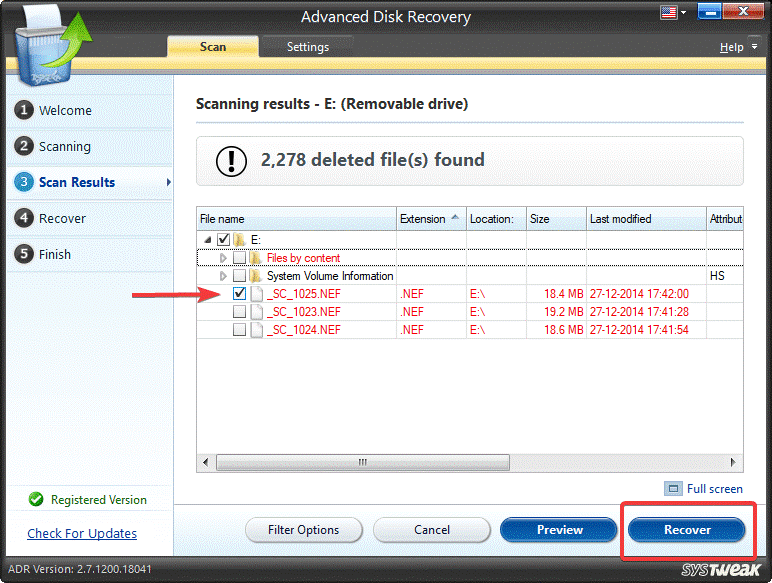Check the Files by content checkbox

point(239,258)
